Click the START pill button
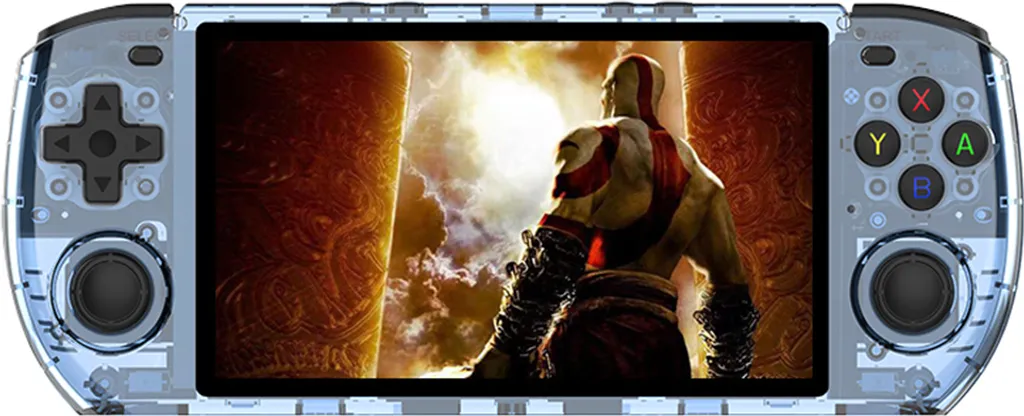Screen dimensions: 1024x416 click(878, 56)
